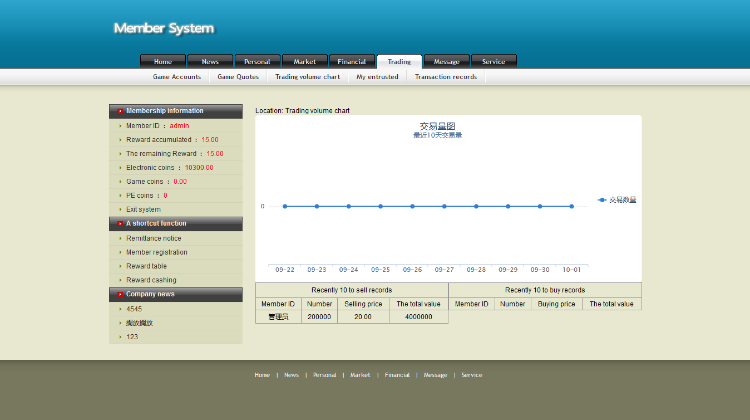
Task: Click the red icon beside A shortcut function
Action: click(120, 223)
